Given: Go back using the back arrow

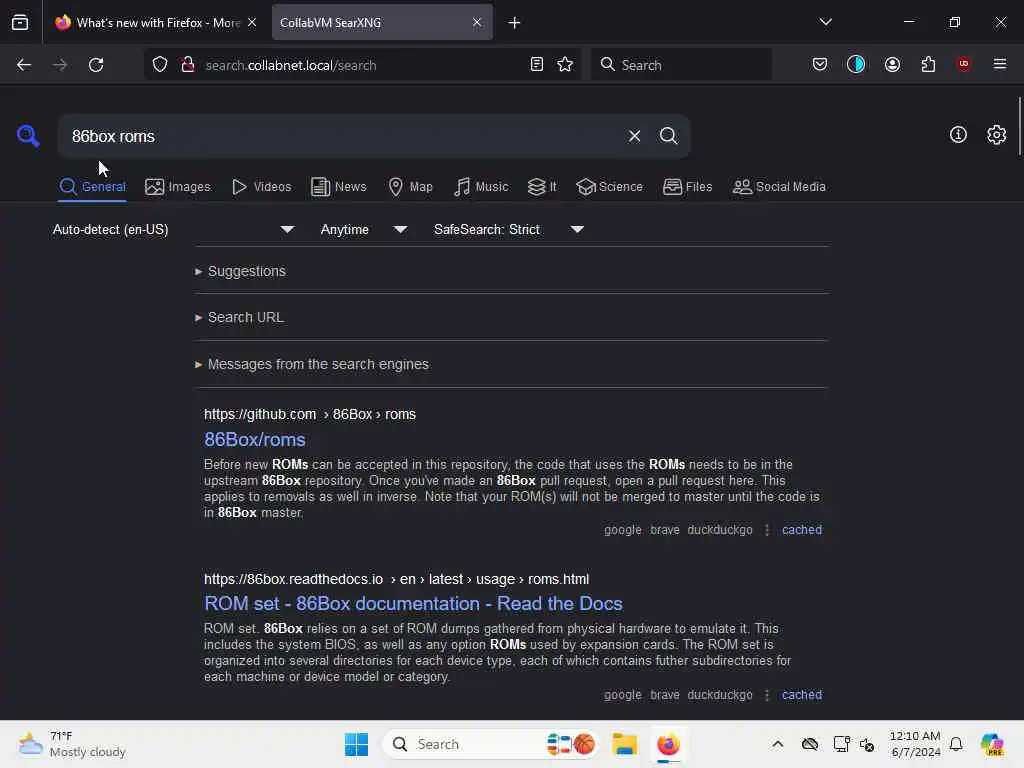Looking at the screenshot, I should point(24,65).
